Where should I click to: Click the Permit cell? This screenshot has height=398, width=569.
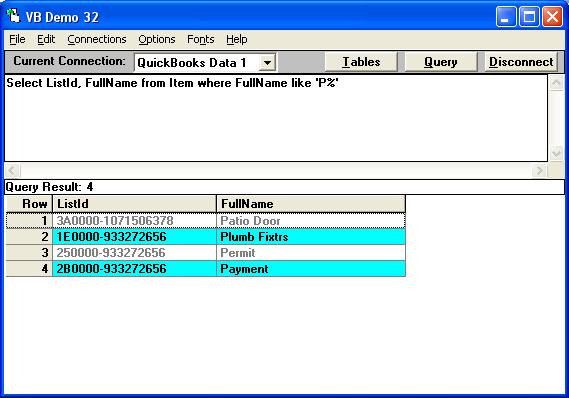311,253
